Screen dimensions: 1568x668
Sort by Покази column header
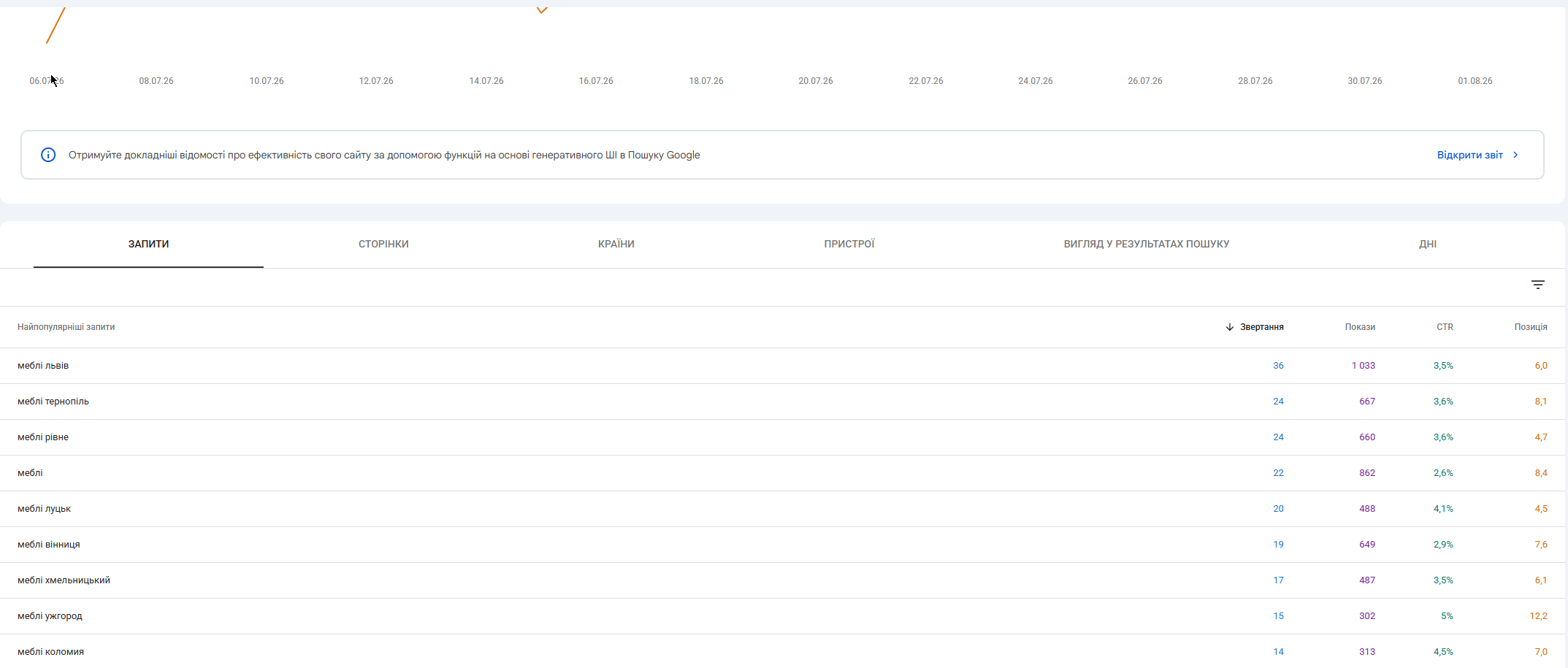point(1360,327)
